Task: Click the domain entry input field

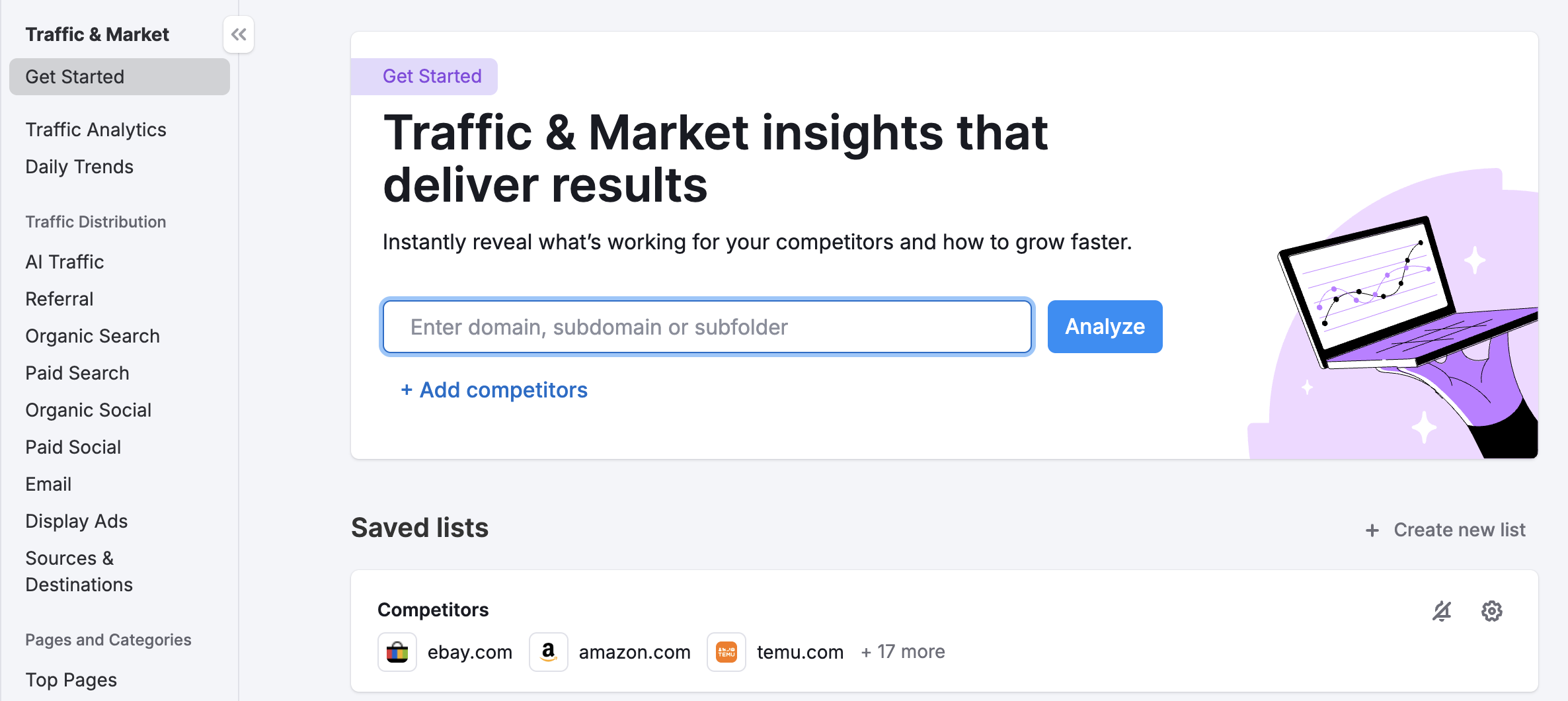Action: tap(706, 326)
